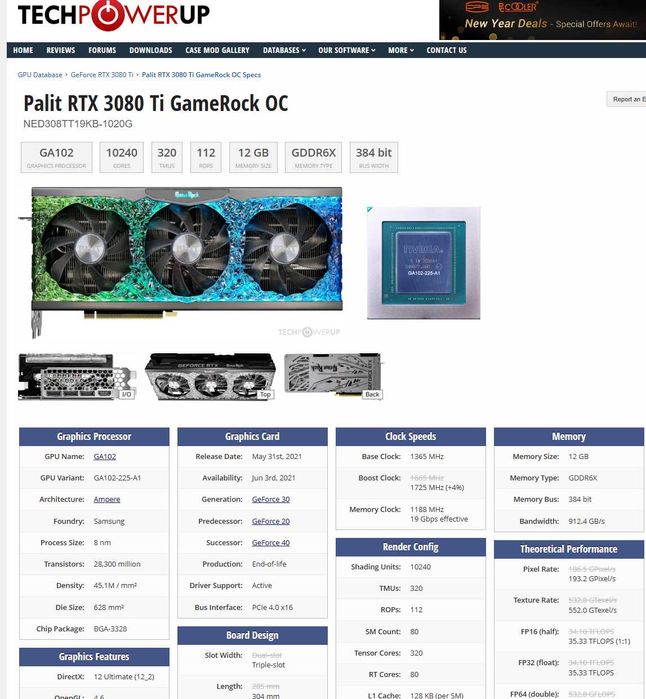Open the REVIEWS menu item
The image size is (646, 699).
(x=61, y=50)
